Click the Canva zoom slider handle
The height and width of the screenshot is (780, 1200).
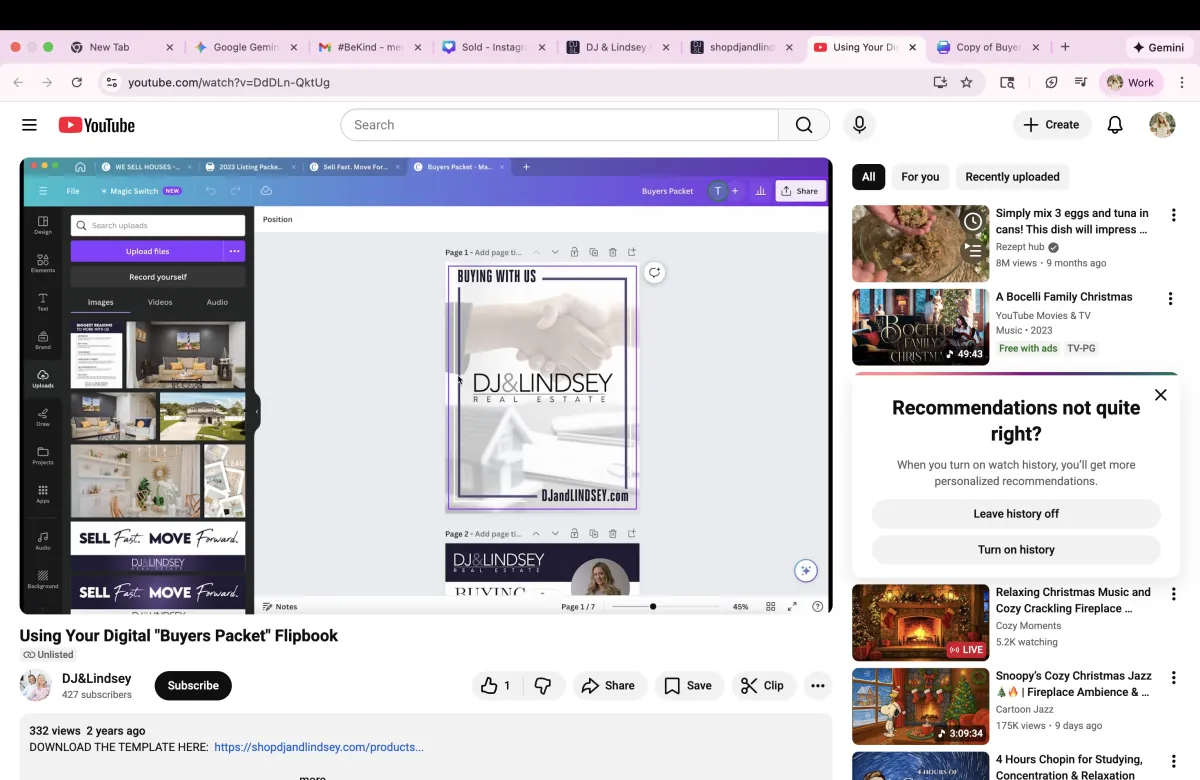653,606
